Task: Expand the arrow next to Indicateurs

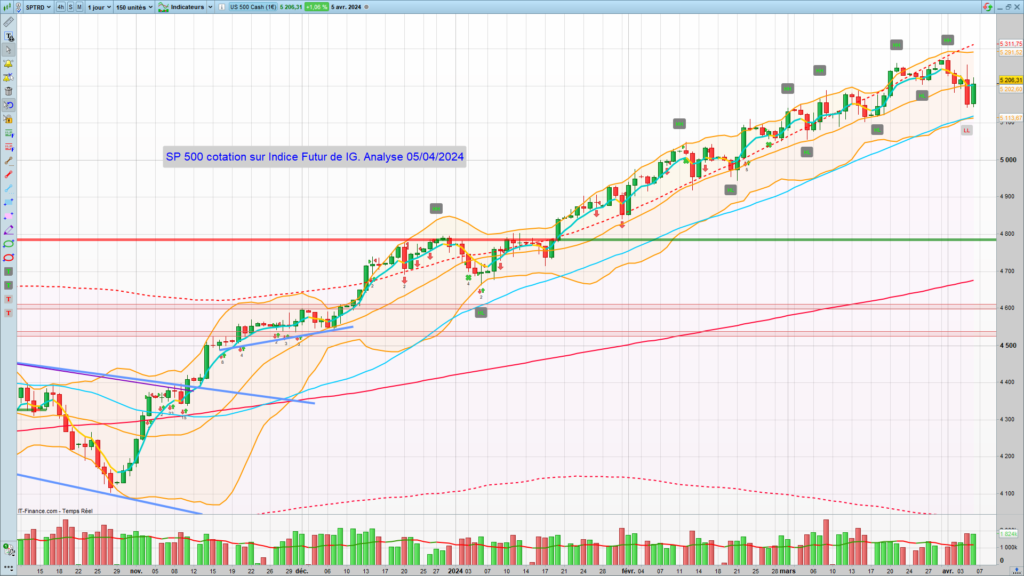Action: pyautogui.click(x=210, y=7)
